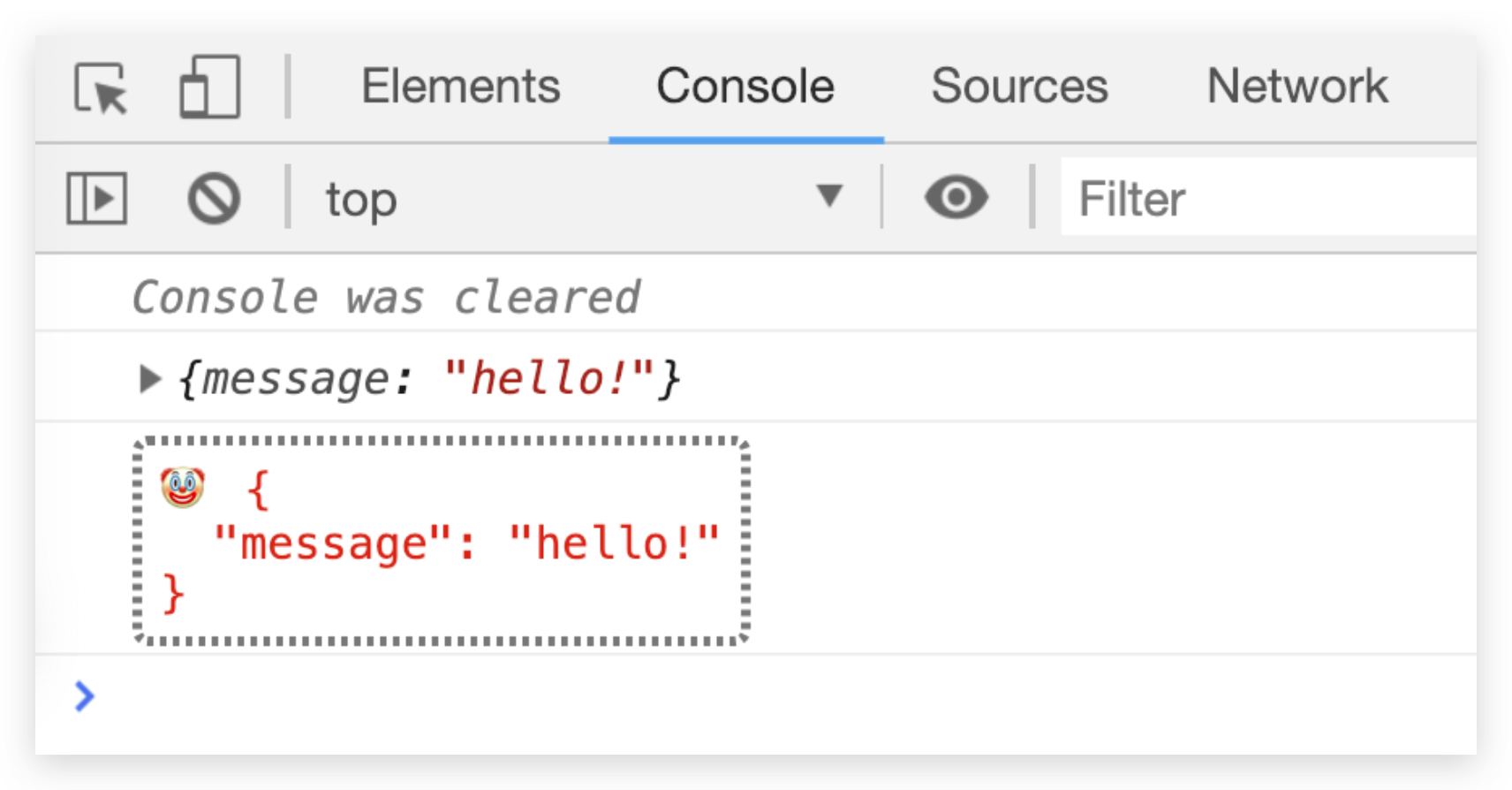Show the console sidebar panel icon

(x=97, y=198)
